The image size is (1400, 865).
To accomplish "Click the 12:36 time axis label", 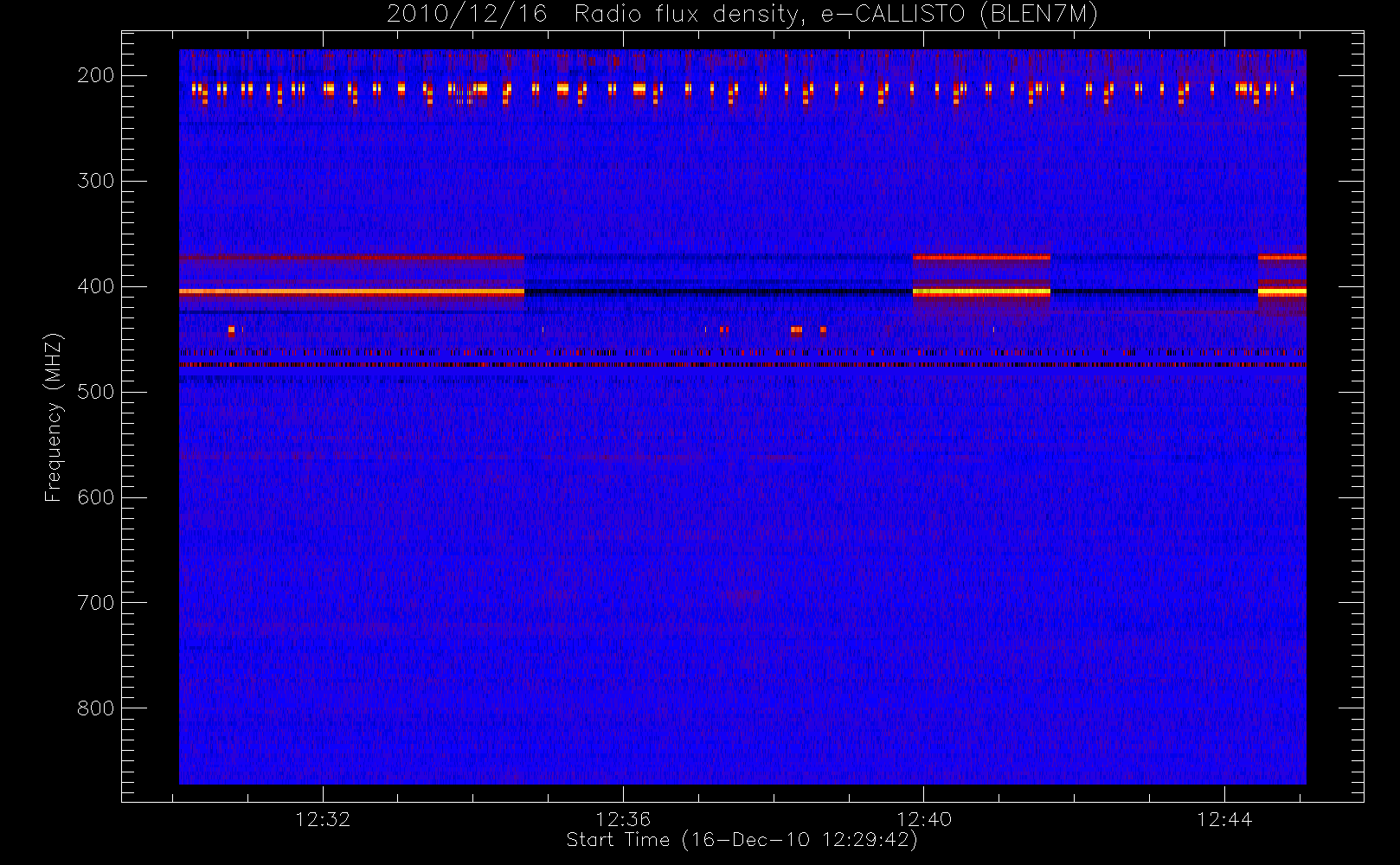I will [623, 819].
